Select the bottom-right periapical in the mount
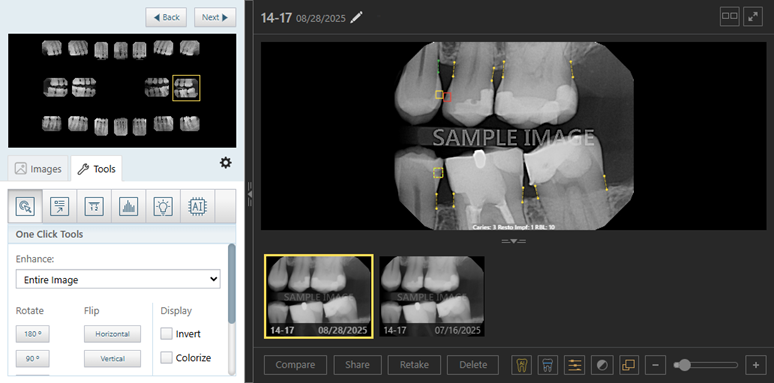The image size is (774, 383). (x=189, y=123)
